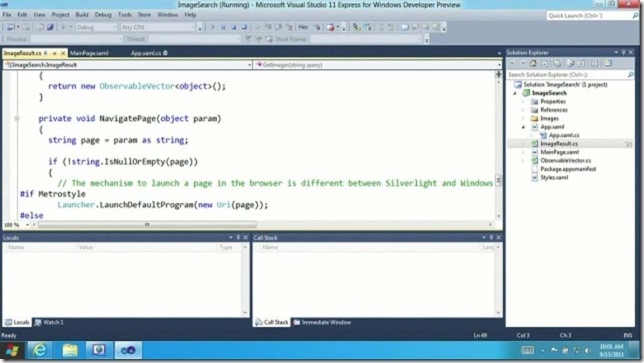The width and height of the screenshot is (644, 363).
Task: Open the Build menu
Action: (x=82, y=15)
